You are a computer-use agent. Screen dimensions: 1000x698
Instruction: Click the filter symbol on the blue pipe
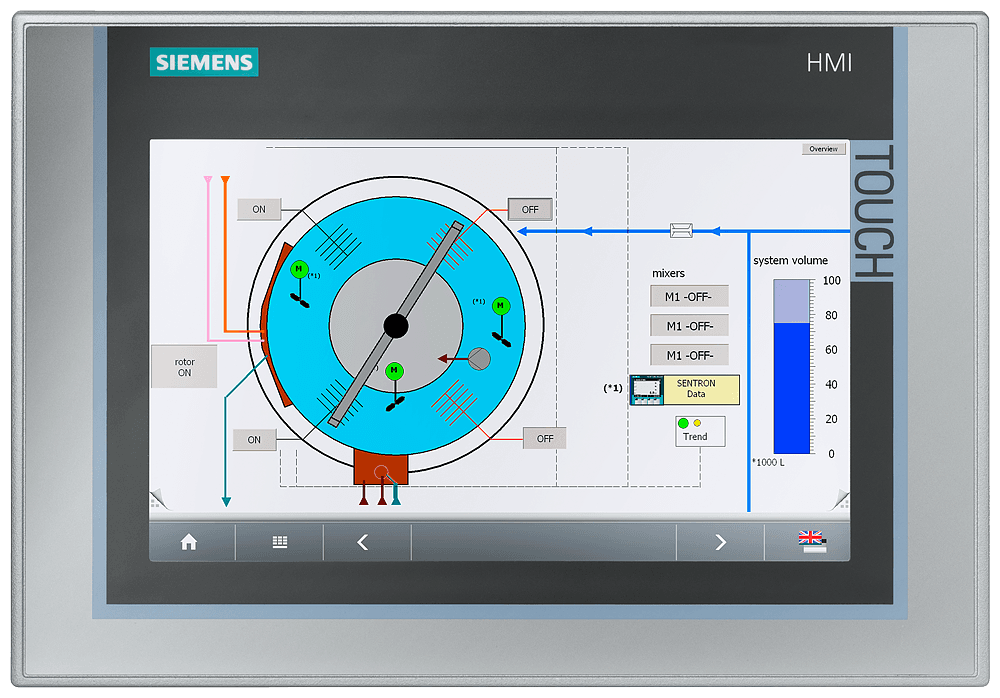(682, 230)
